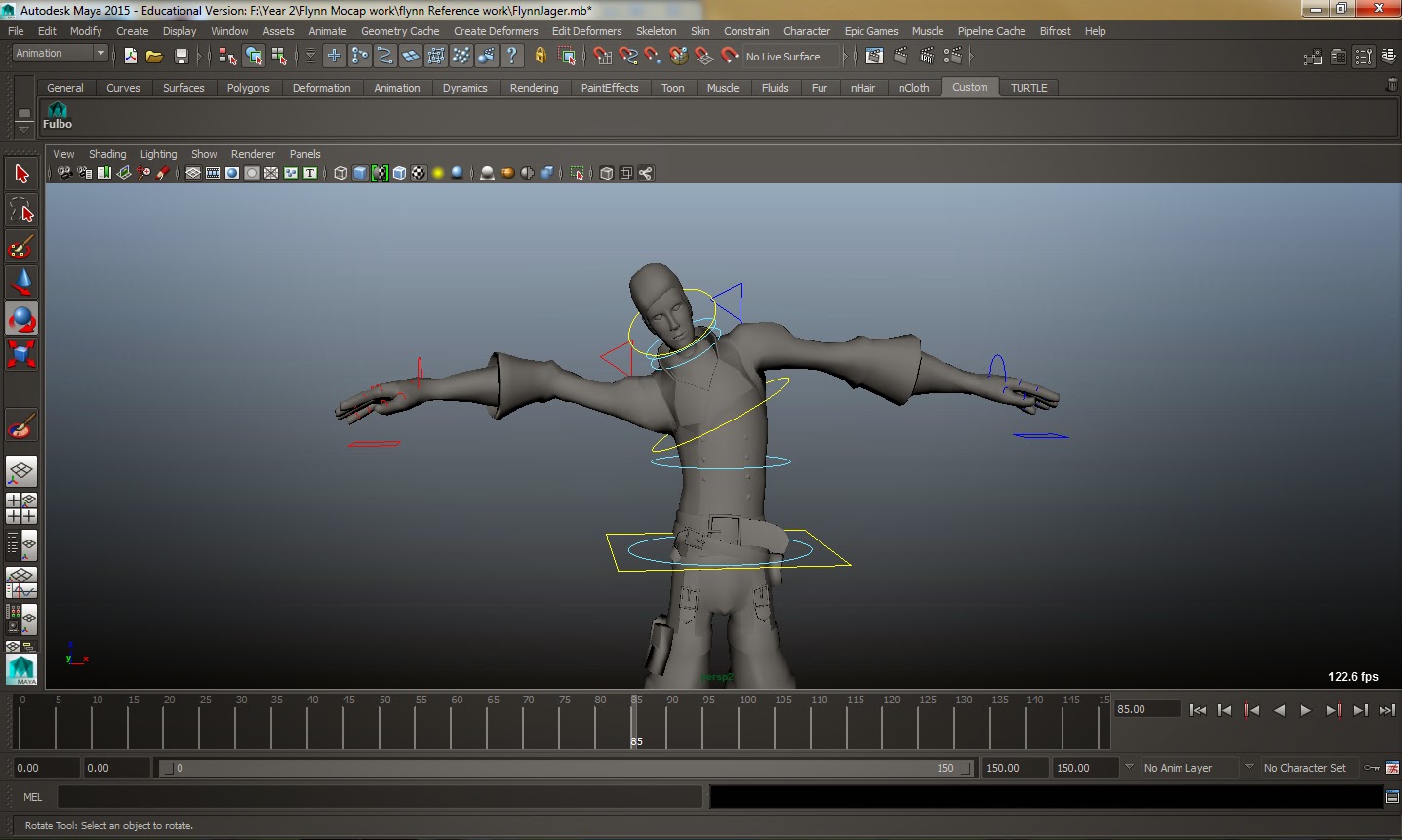This screenshot has width=1402, height=840.
Task: Toggle the Channel Box / Layer Editor
Action: tap(1388, 57)
